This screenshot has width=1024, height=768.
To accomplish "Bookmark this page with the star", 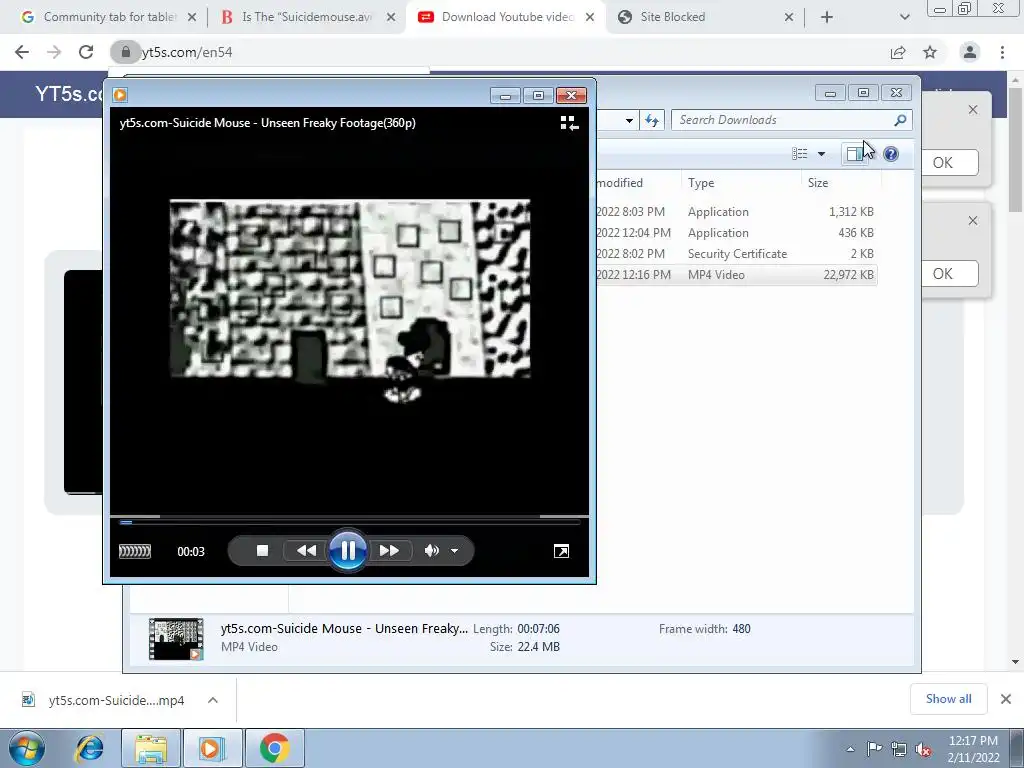I will click(x=930, y=52).
